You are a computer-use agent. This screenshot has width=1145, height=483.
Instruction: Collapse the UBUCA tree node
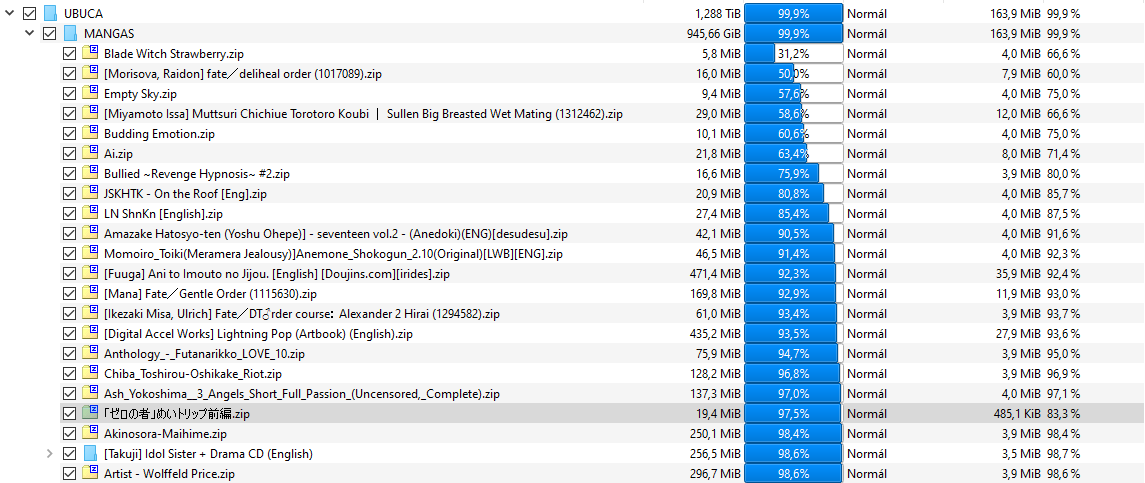(x=9, y=13)
